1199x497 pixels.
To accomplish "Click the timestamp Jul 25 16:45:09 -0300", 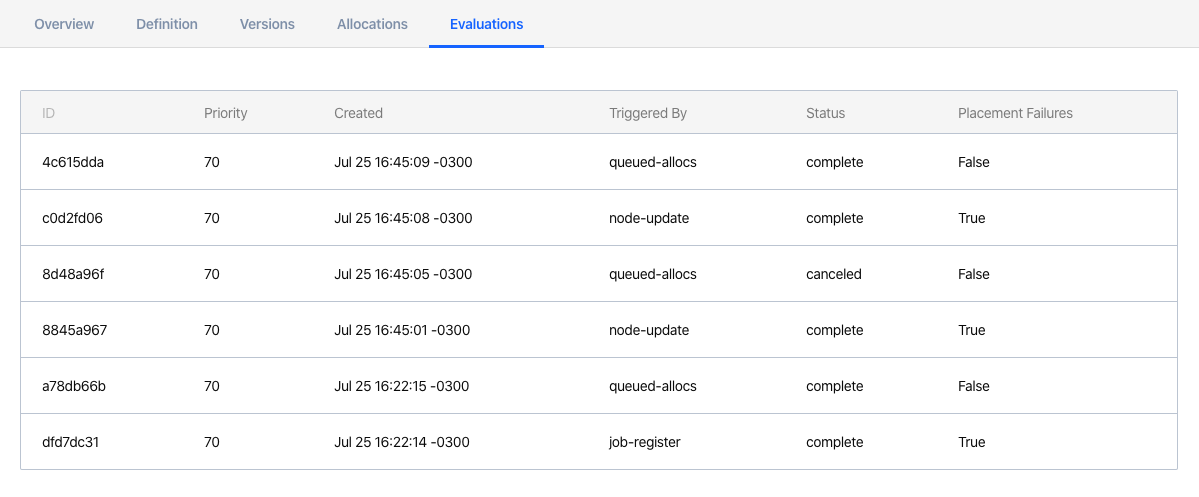I will pyautogui.click(x=403, y=162).
